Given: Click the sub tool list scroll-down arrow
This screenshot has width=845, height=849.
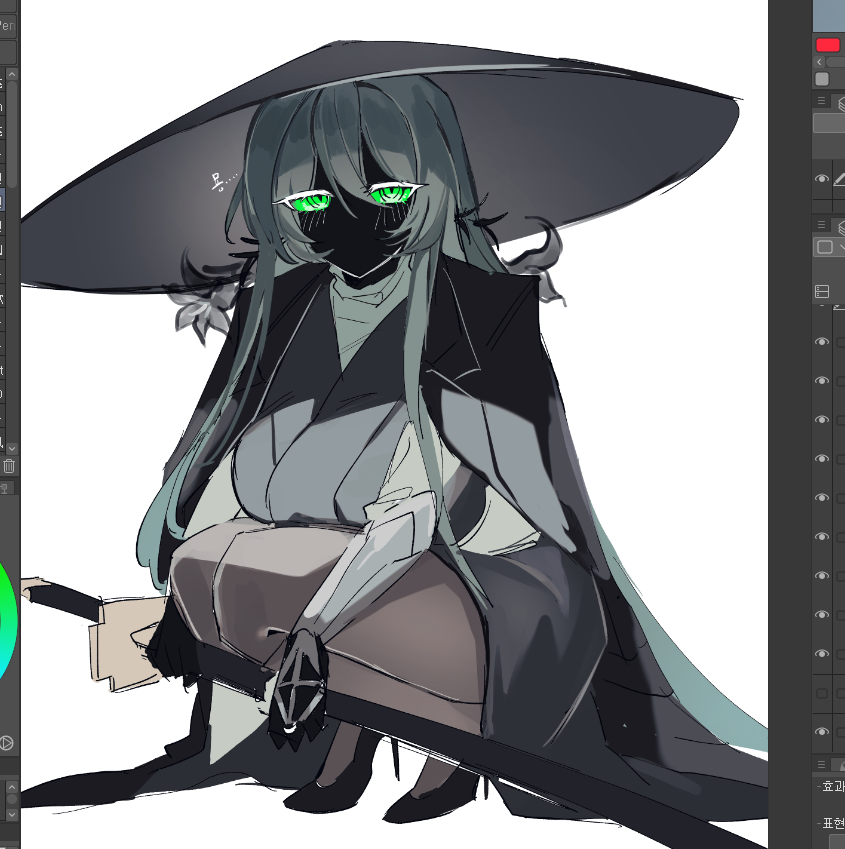Looking at the screenshot, I should pyautogui.click(x=12, y=448).
